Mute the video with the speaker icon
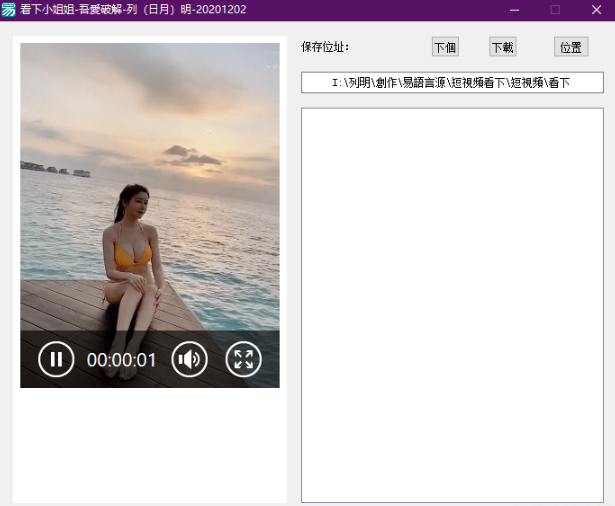The image size is (615, 506). click(189, 359)
